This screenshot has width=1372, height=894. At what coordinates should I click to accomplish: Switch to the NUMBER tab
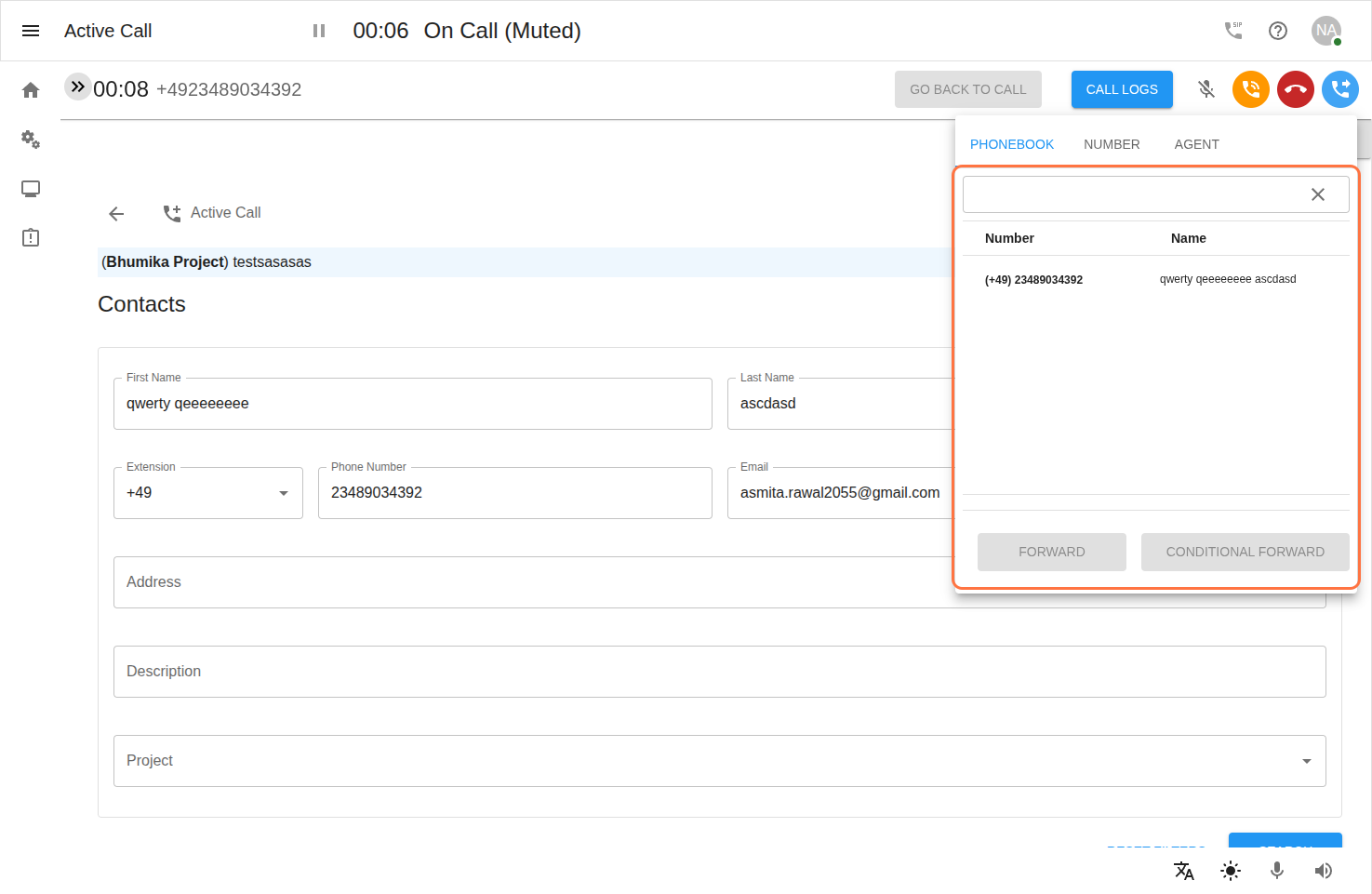point(1112,144)
